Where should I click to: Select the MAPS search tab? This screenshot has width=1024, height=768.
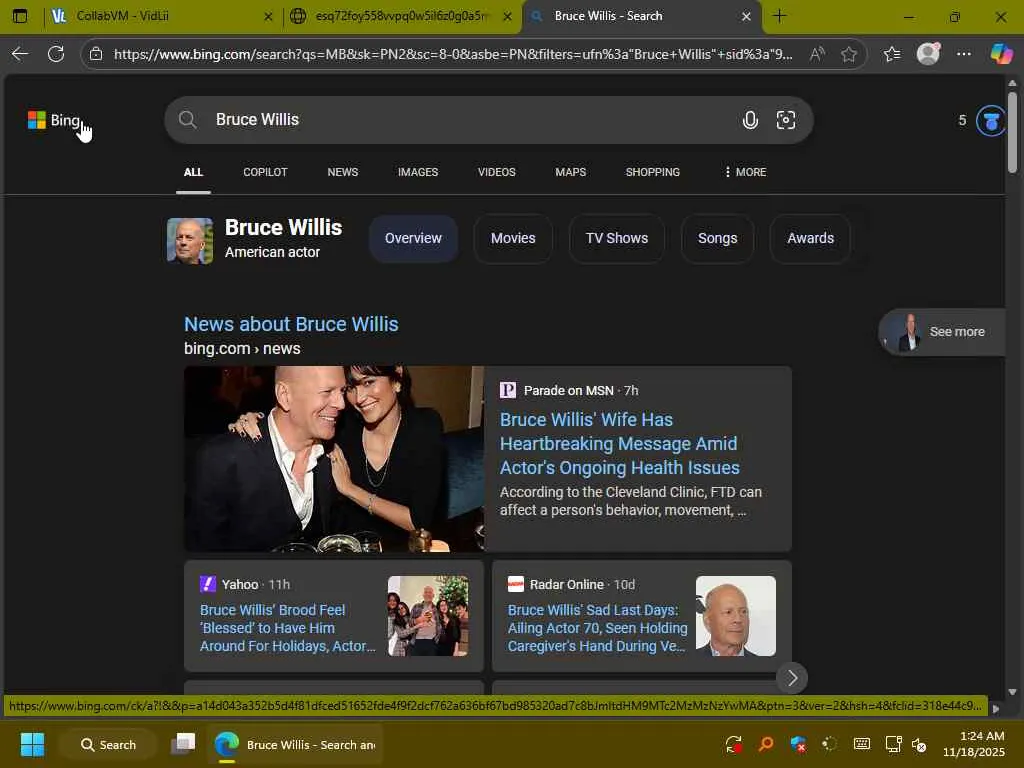click(x=571, y=172)
